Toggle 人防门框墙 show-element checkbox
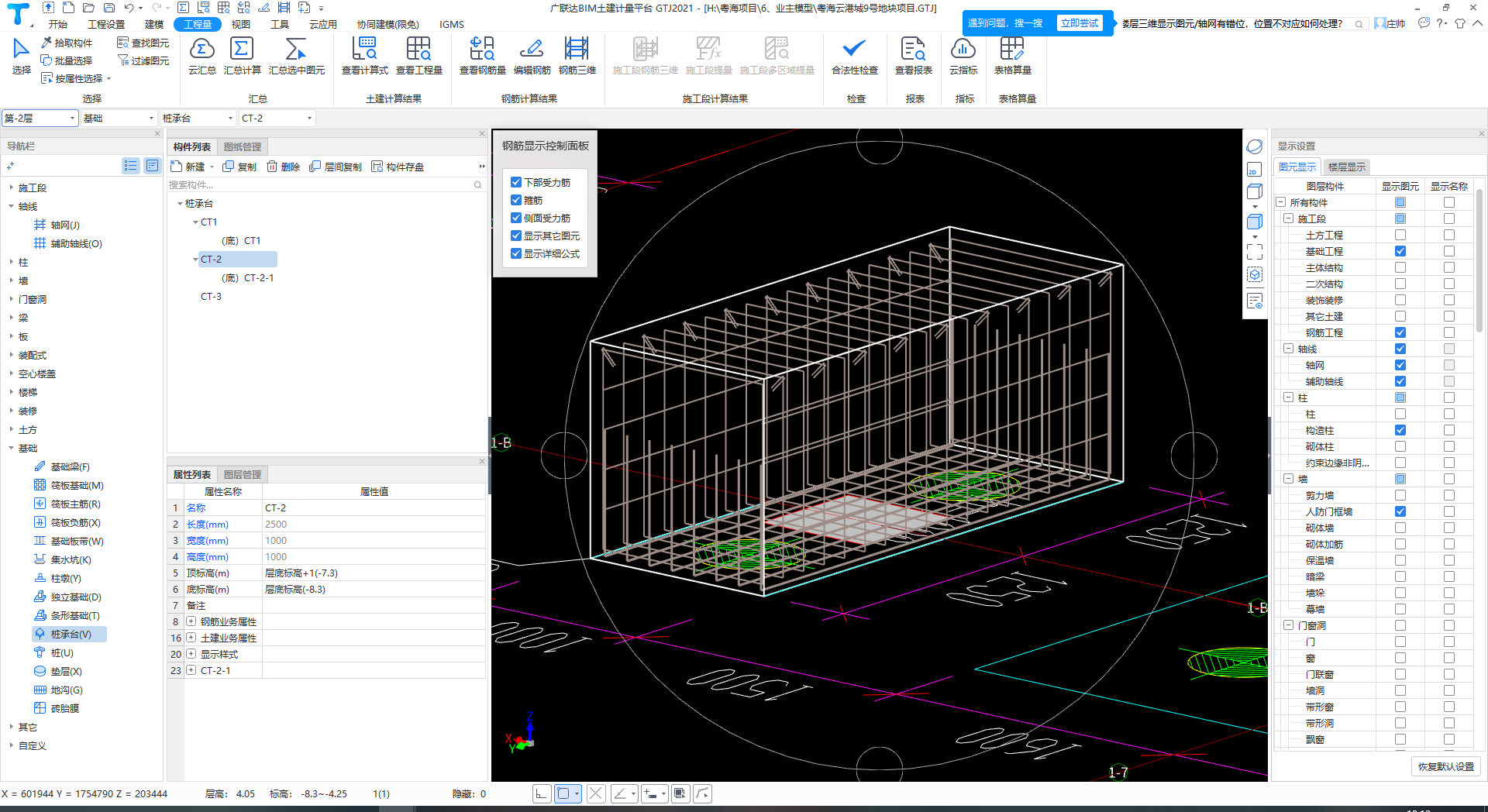This screenshot has height=812, width=1488. click(x=1400, y=511)
